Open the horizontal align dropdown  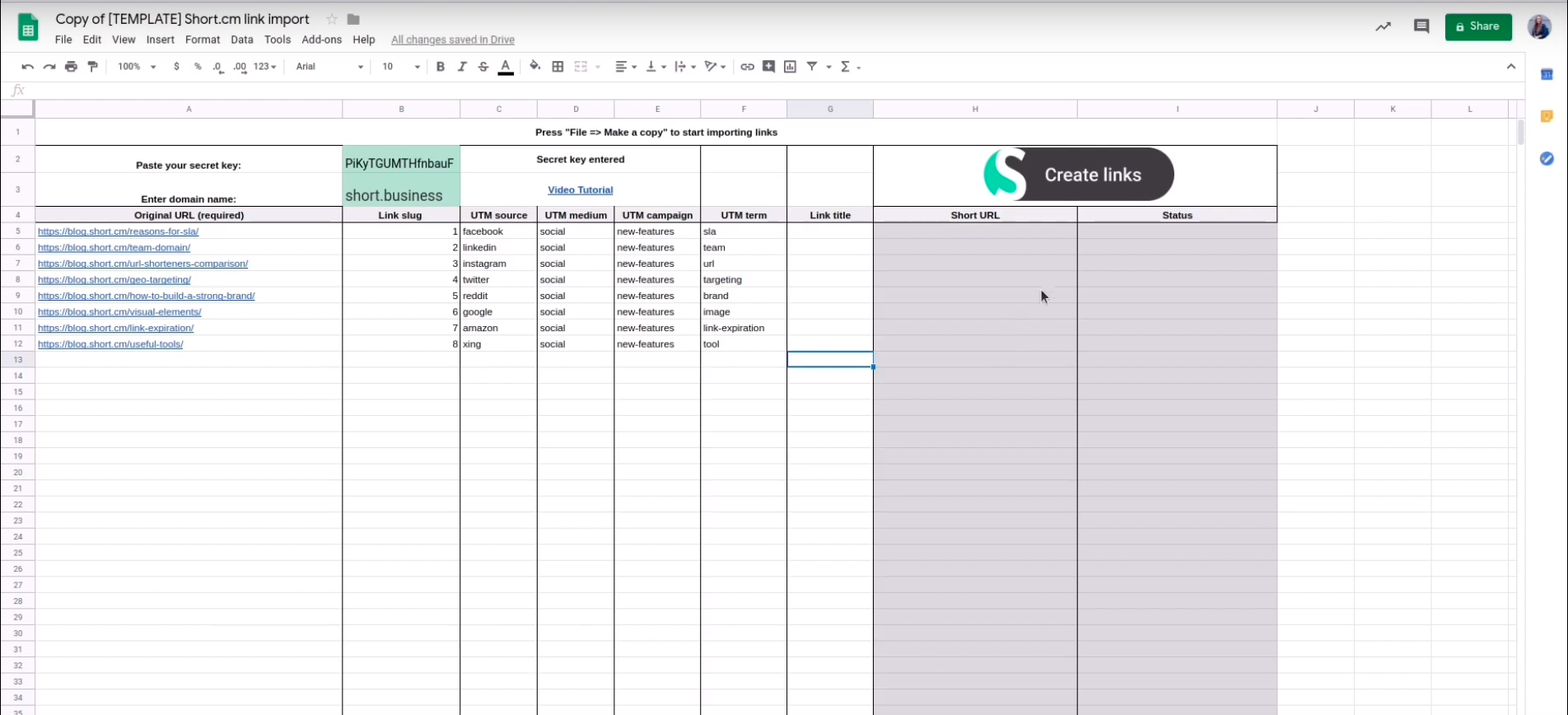point(626,67)
